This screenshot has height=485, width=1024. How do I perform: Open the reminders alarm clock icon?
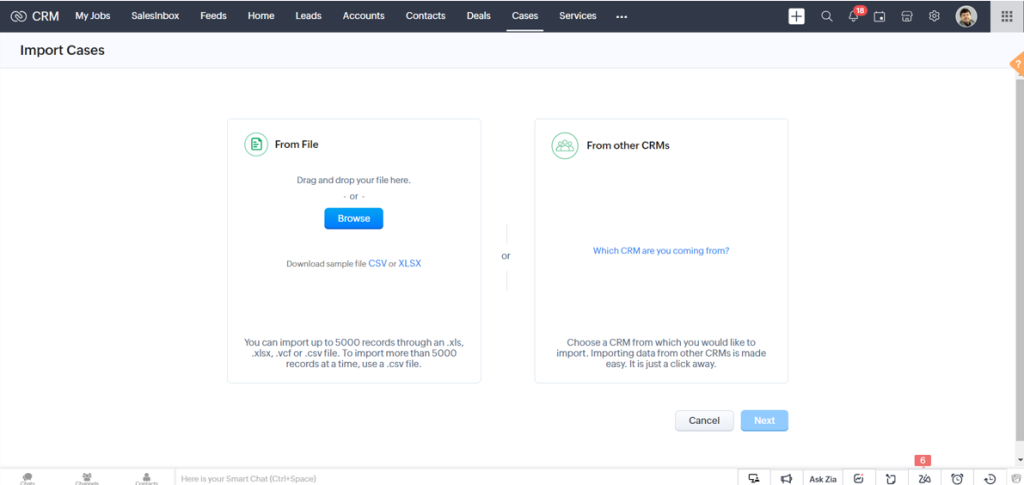coord(957,478)
